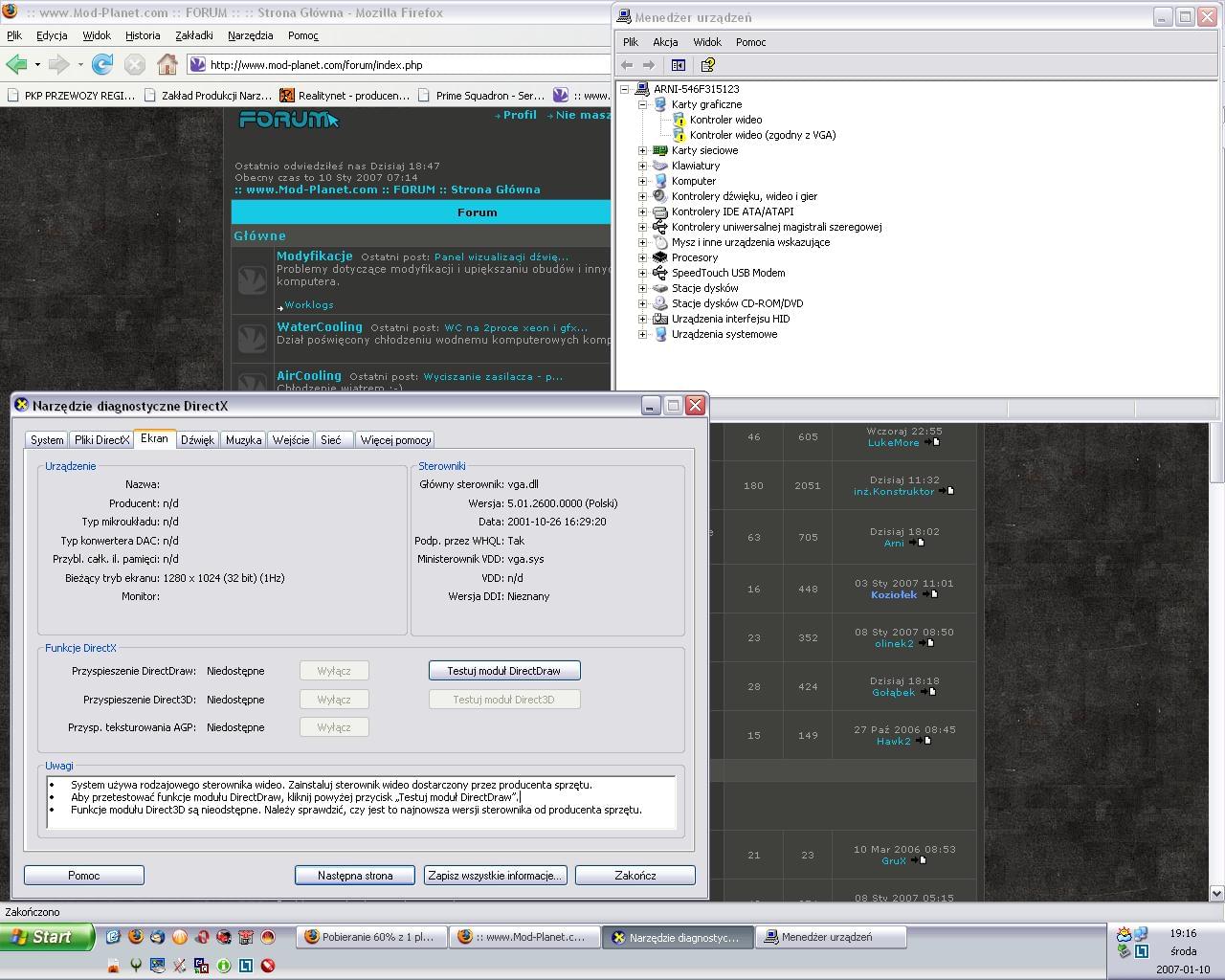Click the Mysz i inne urządzenia mouse icon
Image resolution: width=1225 pixels, height=980 pixels.
point(660,242)
